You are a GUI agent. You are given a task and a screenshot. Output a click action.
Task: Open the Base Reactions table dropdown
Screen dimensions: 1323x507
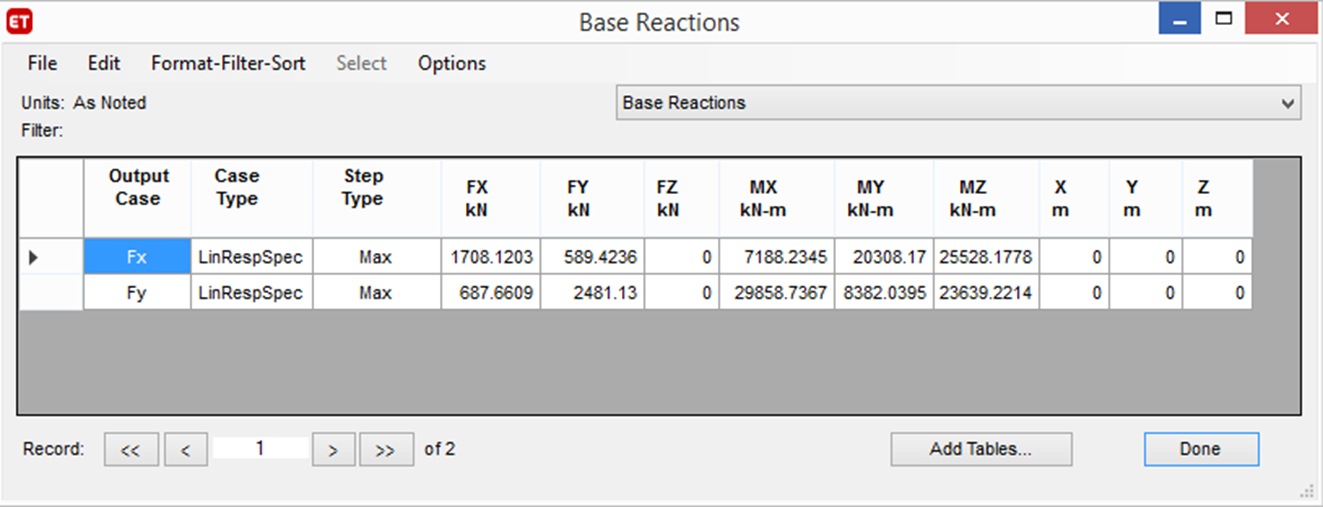pos(1287,103)
